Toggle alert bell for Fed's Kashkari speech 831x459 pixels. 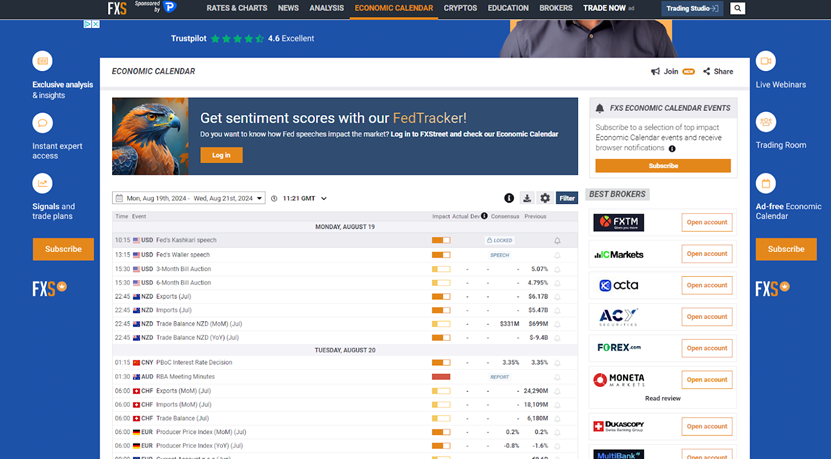pyautogui.click(x=557, y=241)
